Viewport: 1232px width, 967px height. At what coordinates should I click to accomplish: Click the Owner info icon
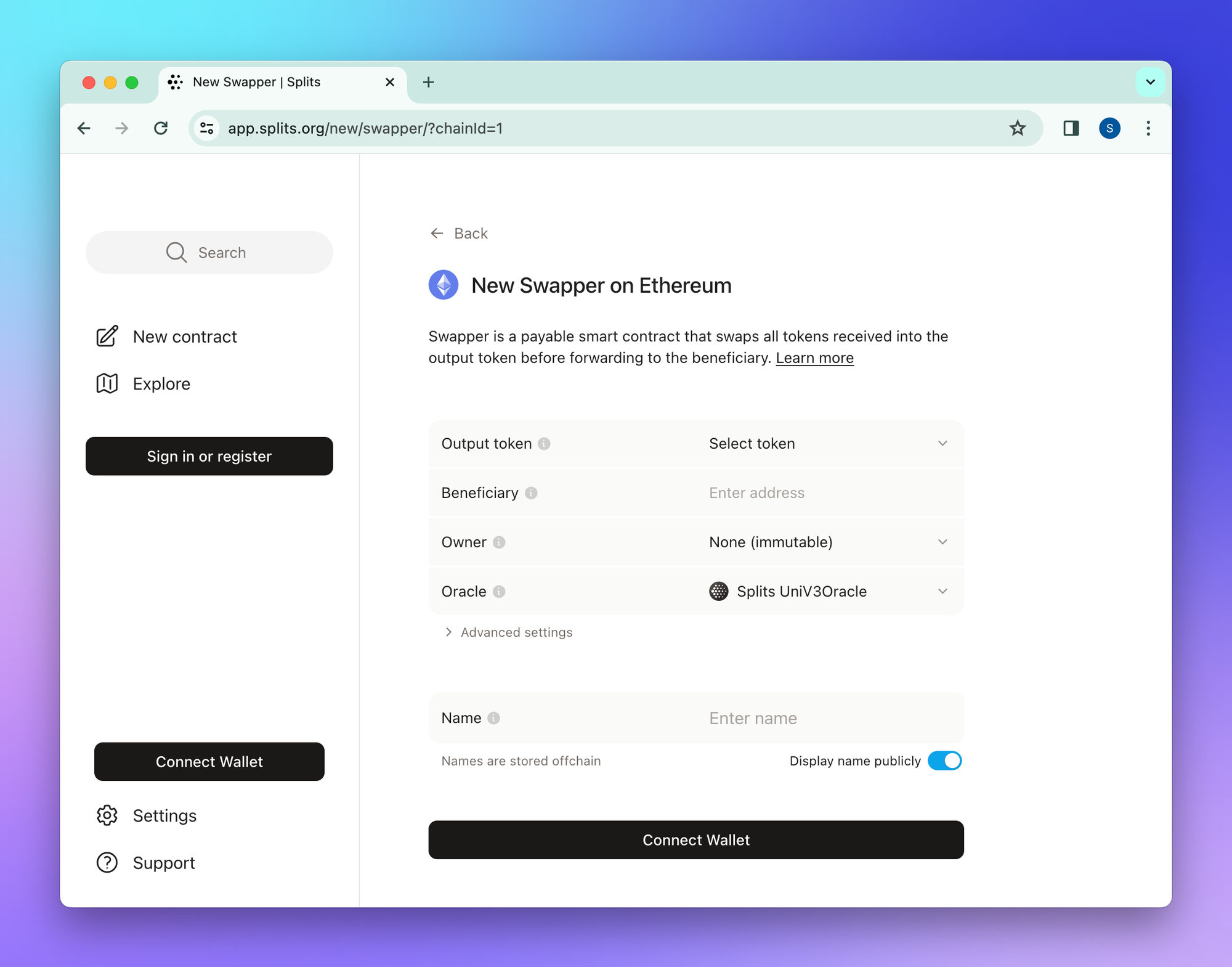click(x=499, y=542)
